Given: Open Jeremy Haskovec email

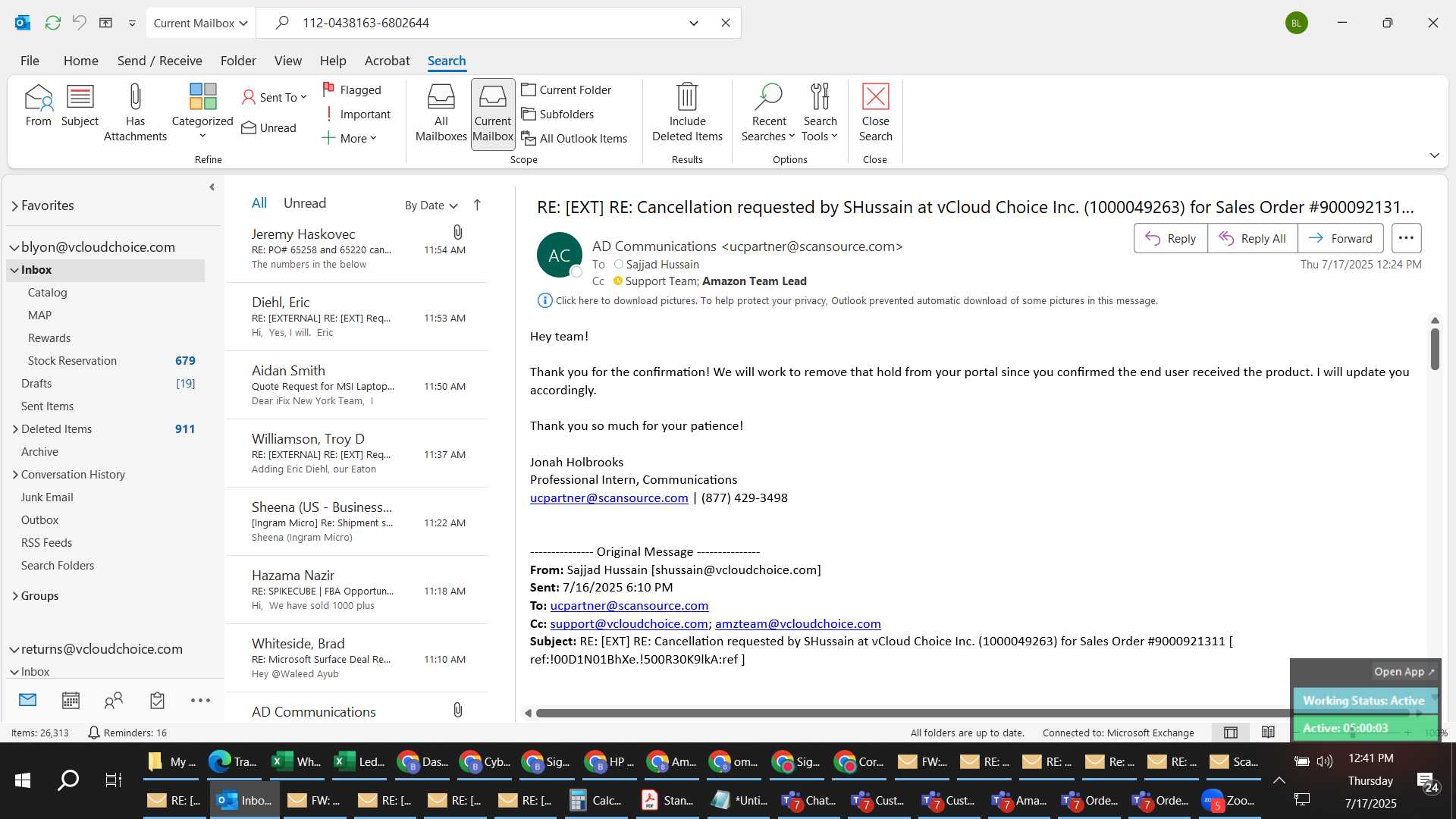Looking at the screenshot, I should click(x=357, y=249).
